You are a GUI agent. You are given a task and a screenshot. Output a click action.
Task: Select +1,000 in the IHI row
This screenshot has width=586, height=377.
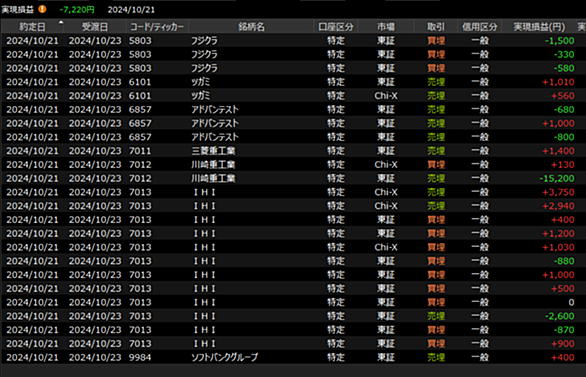tap(558, 275)
